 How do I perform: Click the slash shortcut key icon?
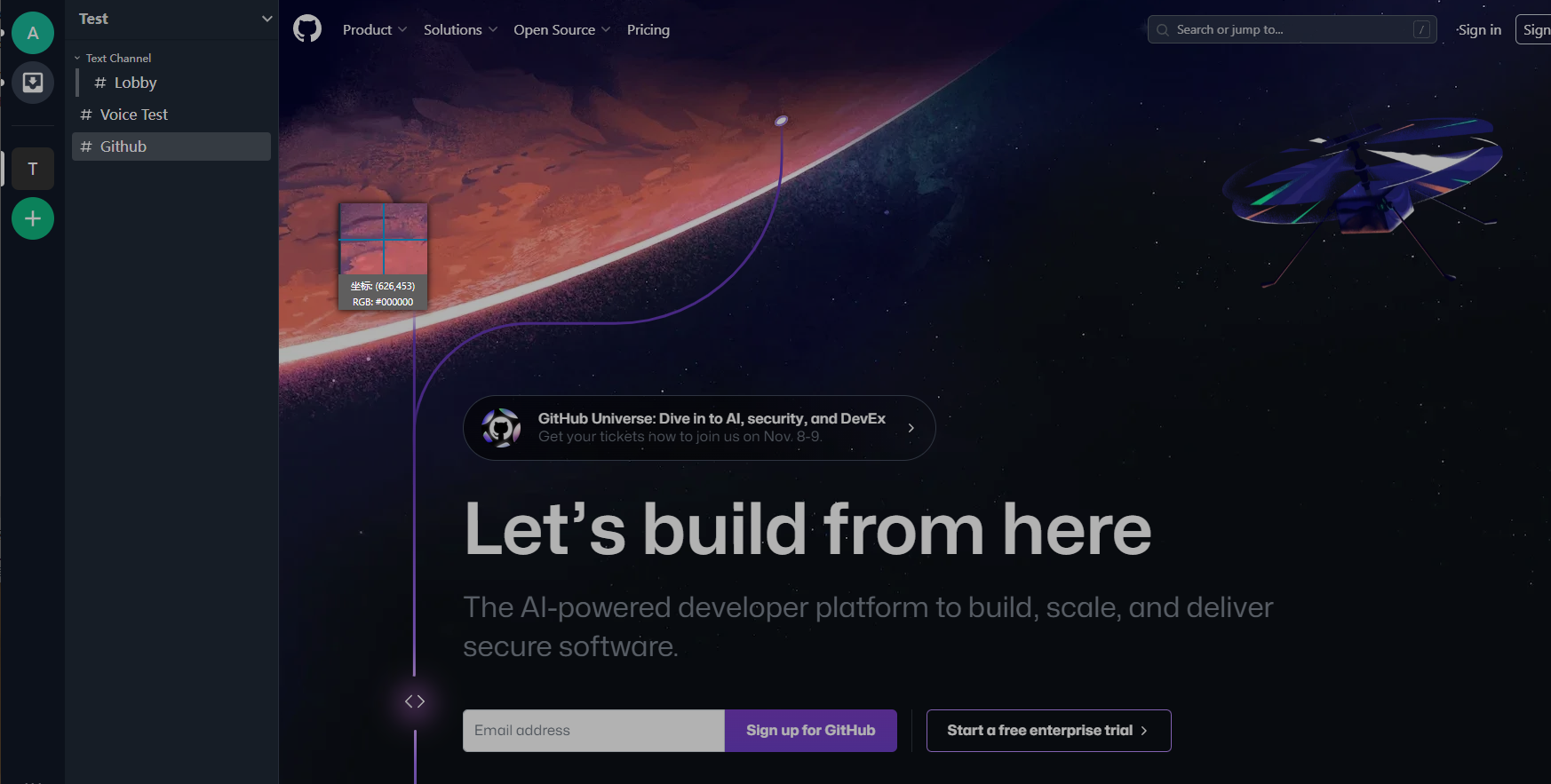(x=1421, y=30)
